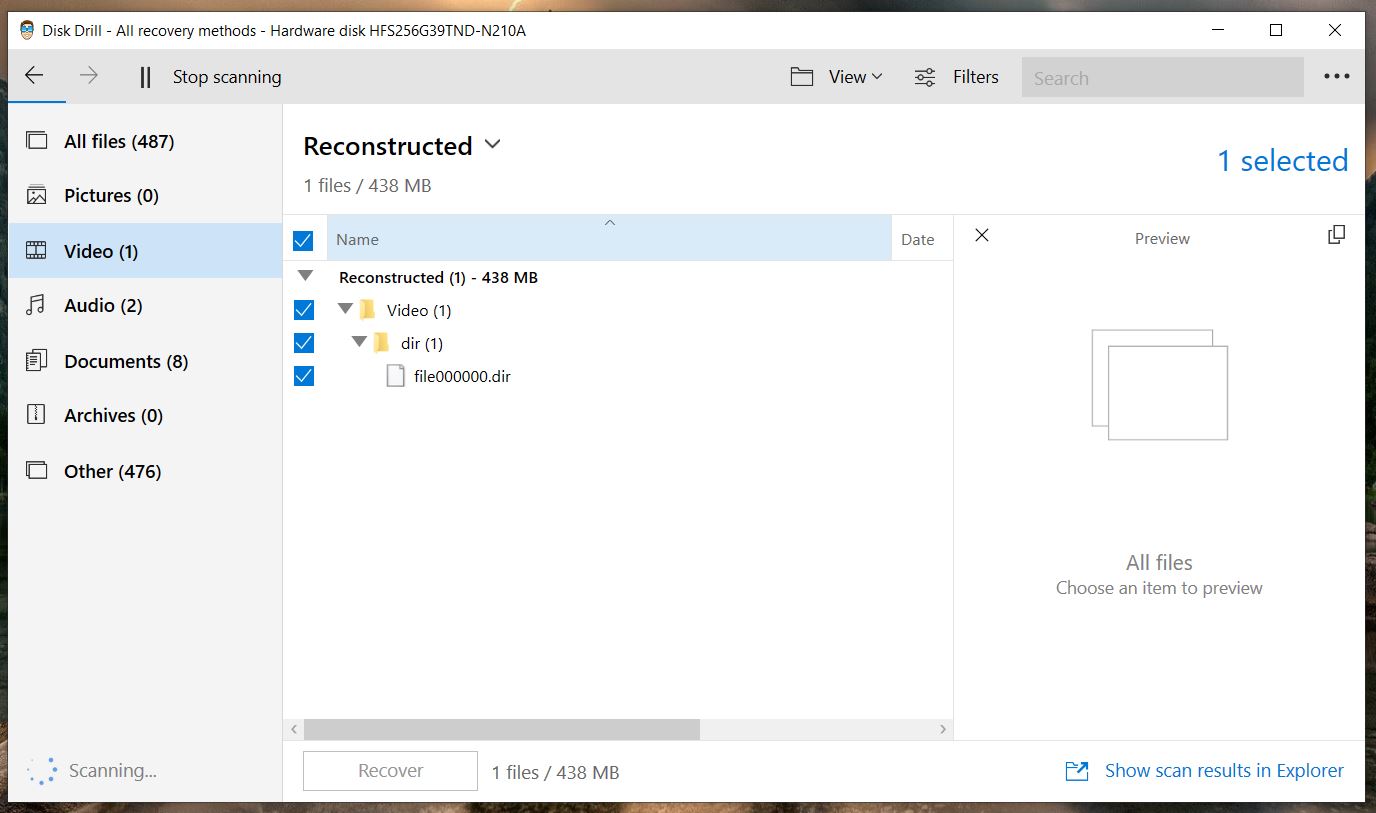Open the Filters panel icon
This screenshot has width=1376, height=813.
tap(923, 76)
